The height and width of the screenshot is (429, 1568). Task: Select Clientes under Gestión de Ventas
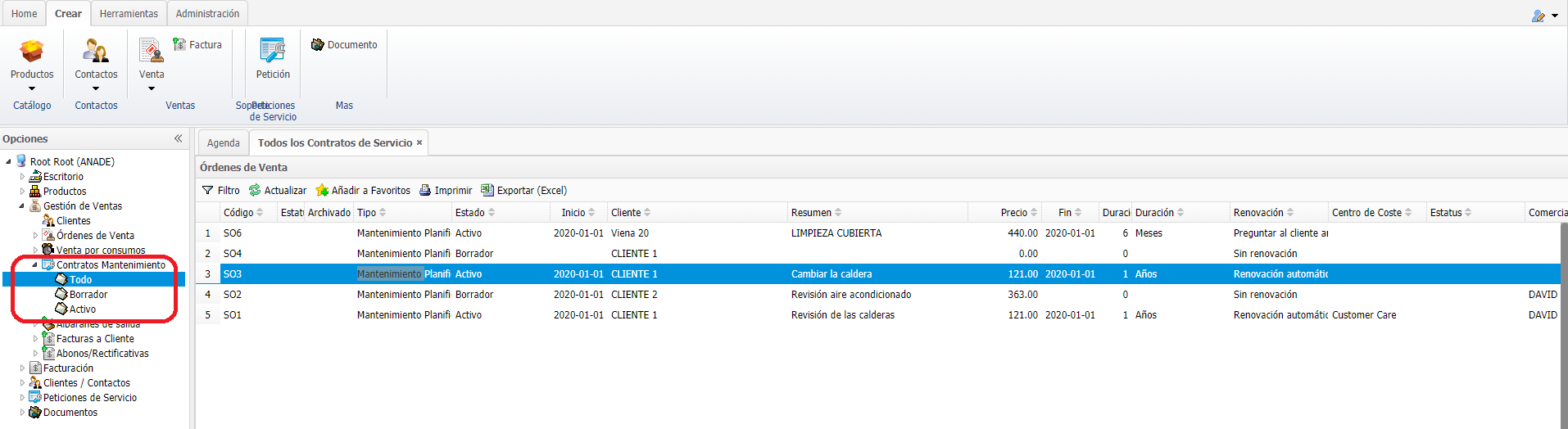73,221
